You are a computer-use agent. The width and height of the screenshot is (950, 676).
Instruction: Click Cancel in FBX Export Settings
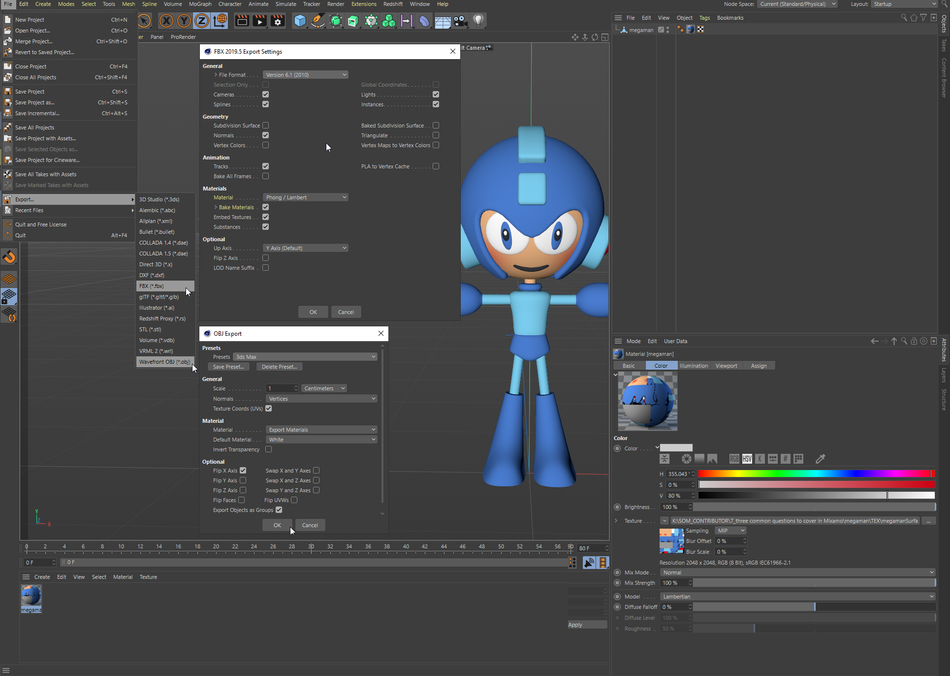[346, 312]
